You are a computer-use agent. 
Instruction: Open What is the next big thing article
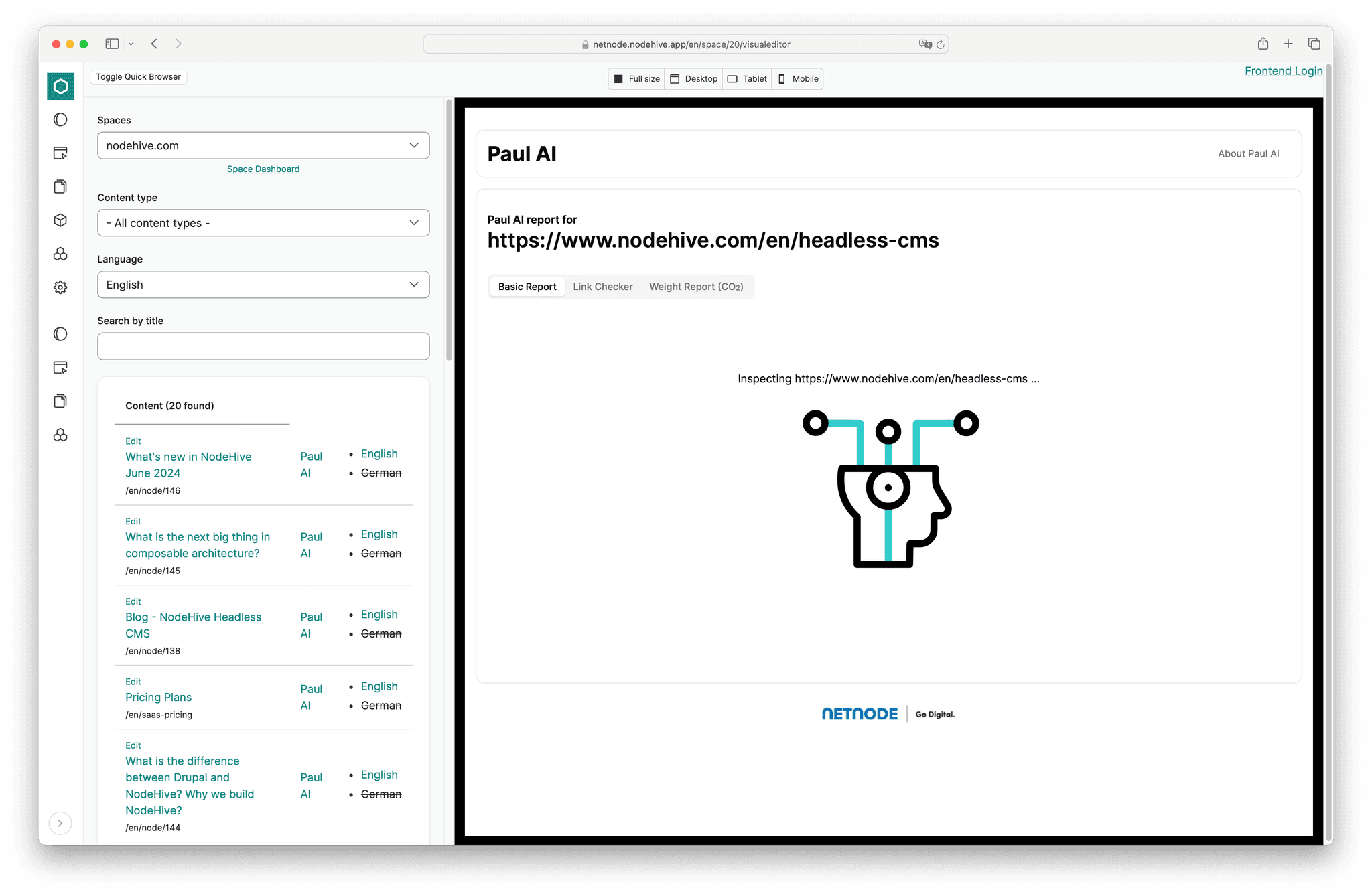(198, 545)
